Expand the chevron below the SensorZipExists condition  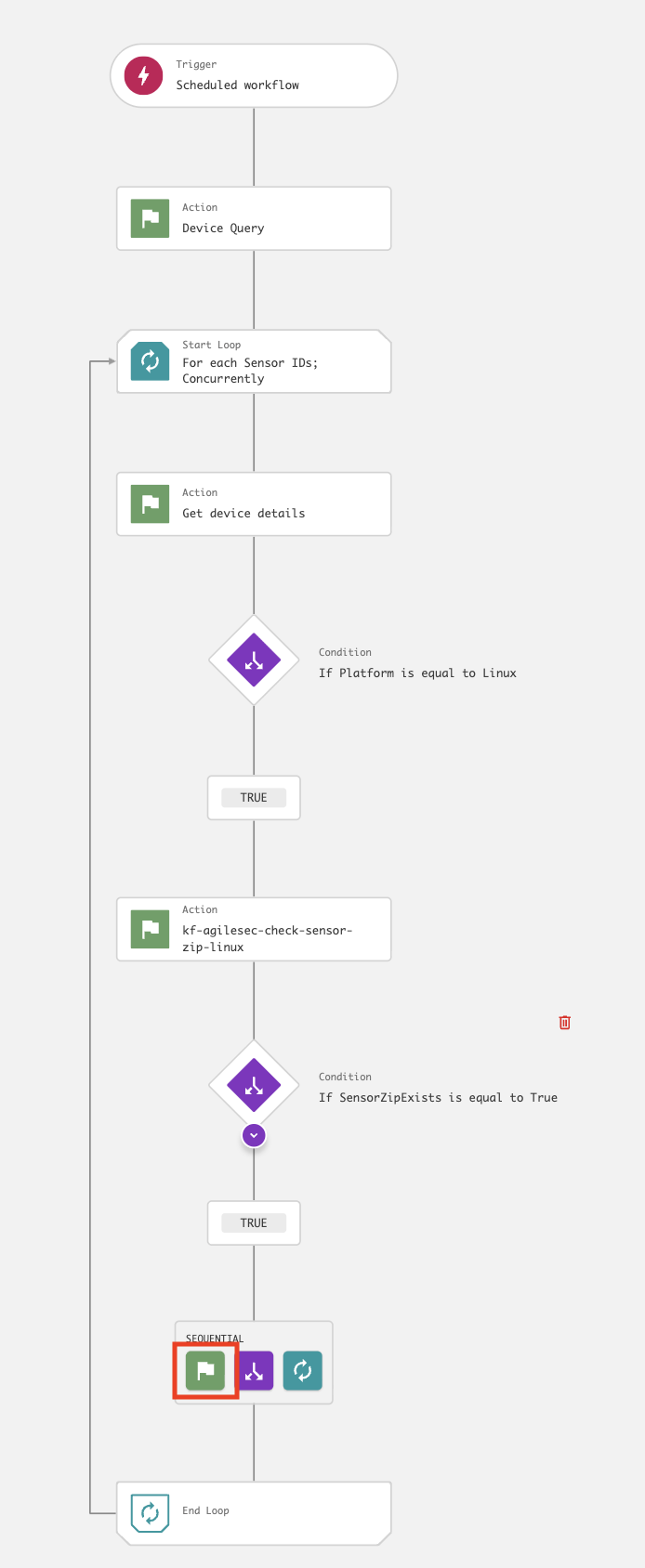254,1135
